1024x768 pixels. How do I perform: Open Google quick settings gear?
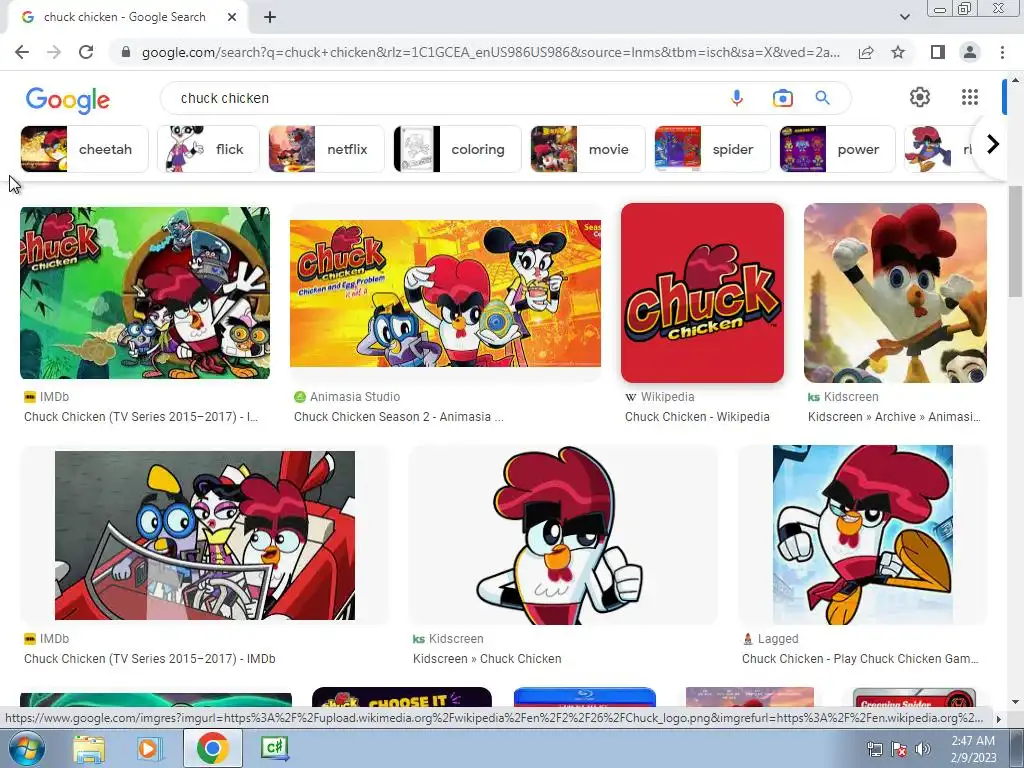click(920, 97)
